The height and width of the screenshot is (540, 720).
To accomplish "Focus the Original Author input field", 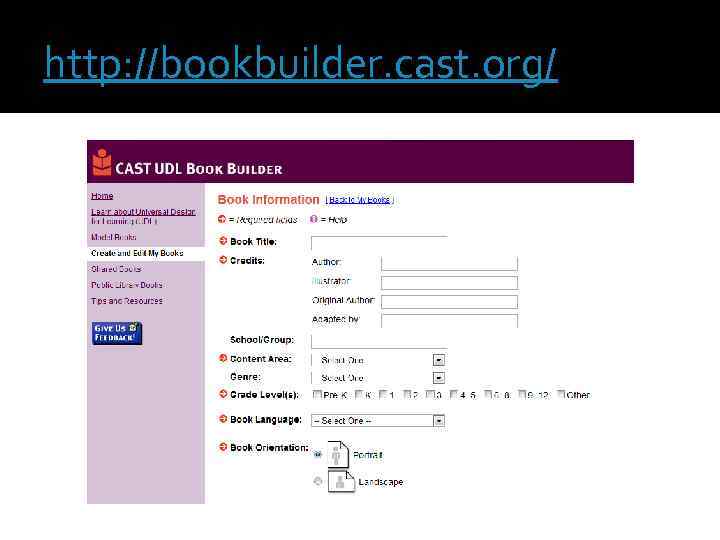I will point(450,302).
